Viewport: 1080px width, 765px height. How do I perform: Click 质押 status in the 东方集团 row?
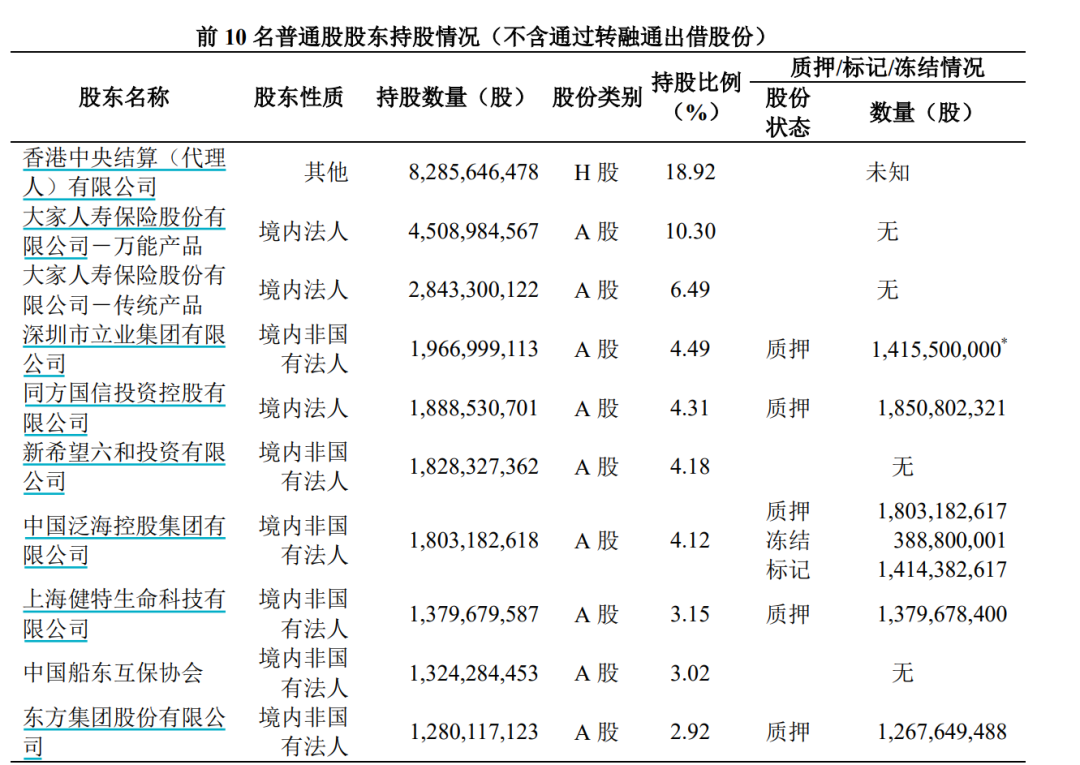tap(787, 732)
